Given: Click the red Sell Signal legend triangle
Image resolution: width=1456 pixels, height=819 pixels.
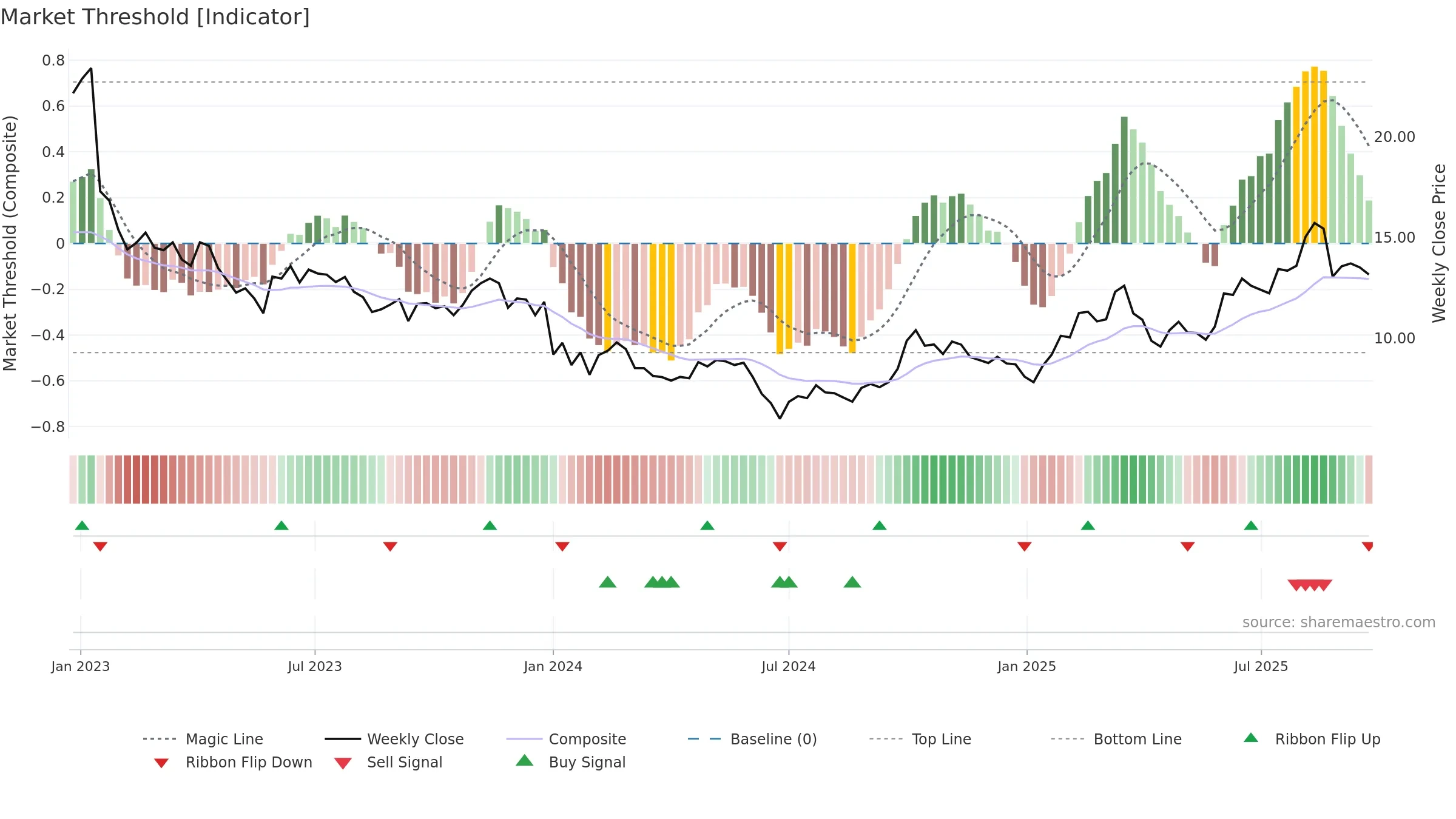Looking at the screenshot, I should pyautogui.click(x=343, y=763).
